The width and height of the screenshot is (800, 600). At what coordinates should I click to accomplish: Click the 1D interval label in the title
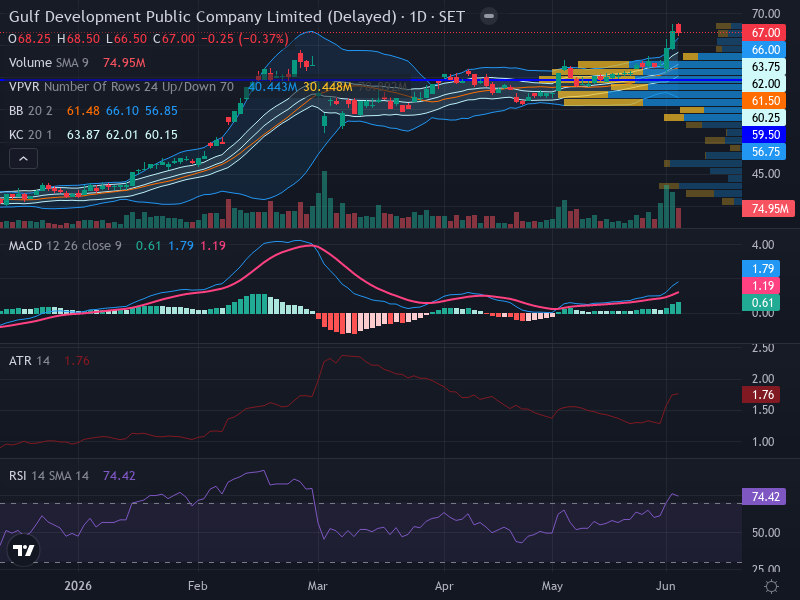[418, 17]
